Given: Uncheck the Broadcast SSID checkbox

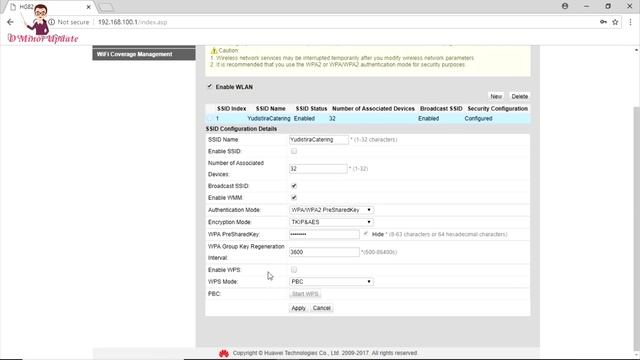Looking at the screenshot, I should click(294, 186).
